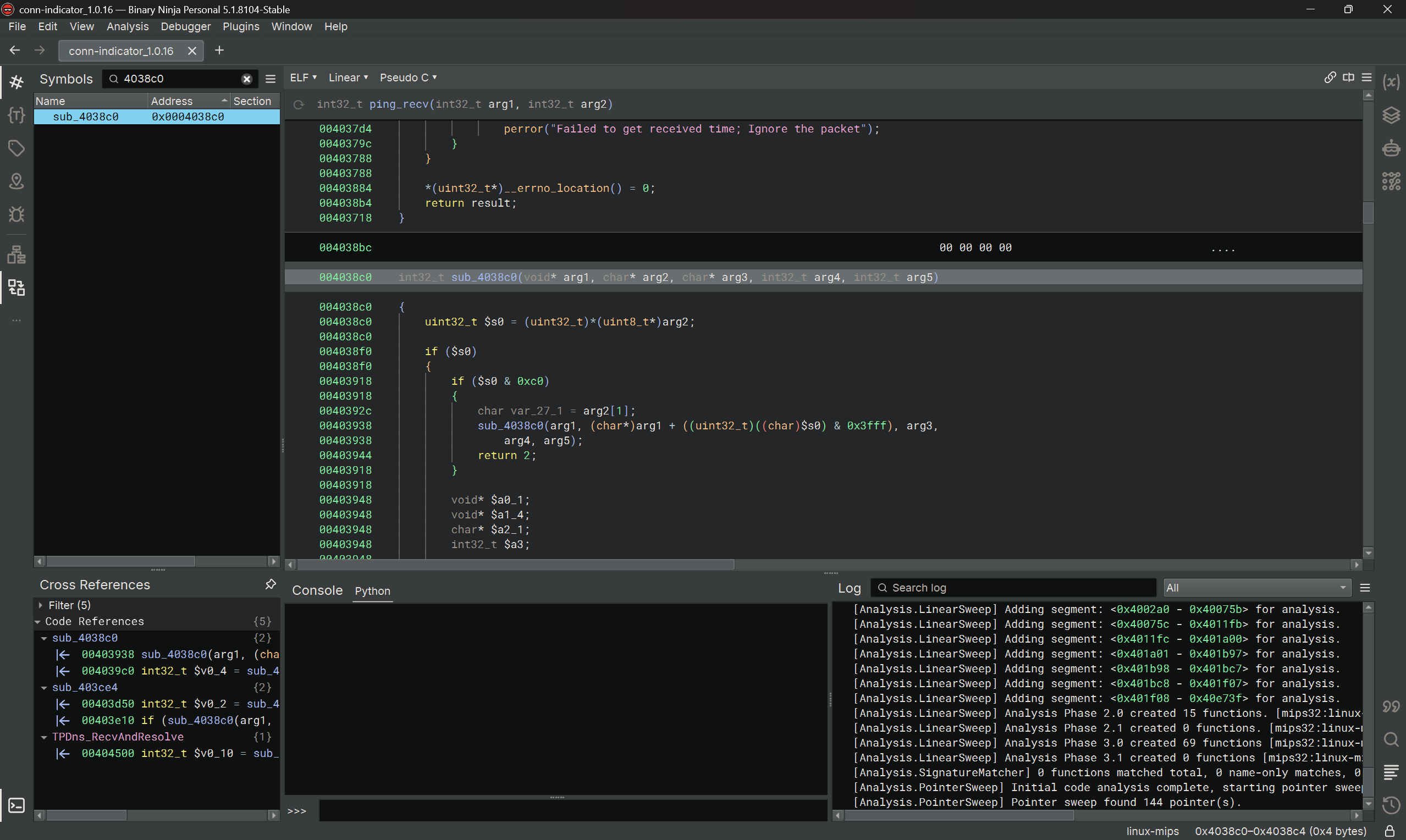
Task: Click the pin icon in Cross References
Action: 271,584
